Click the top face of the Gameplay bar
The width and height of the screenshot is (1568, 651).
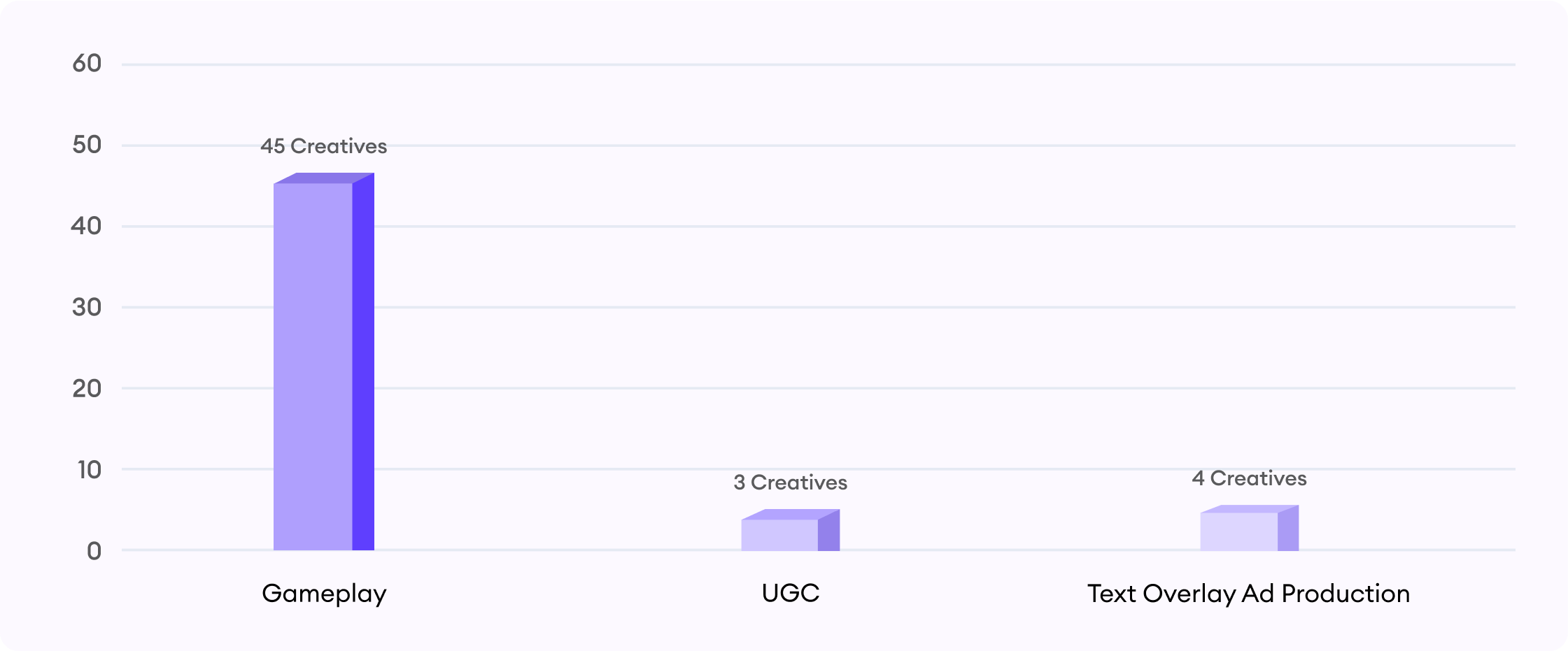(324, 178)
